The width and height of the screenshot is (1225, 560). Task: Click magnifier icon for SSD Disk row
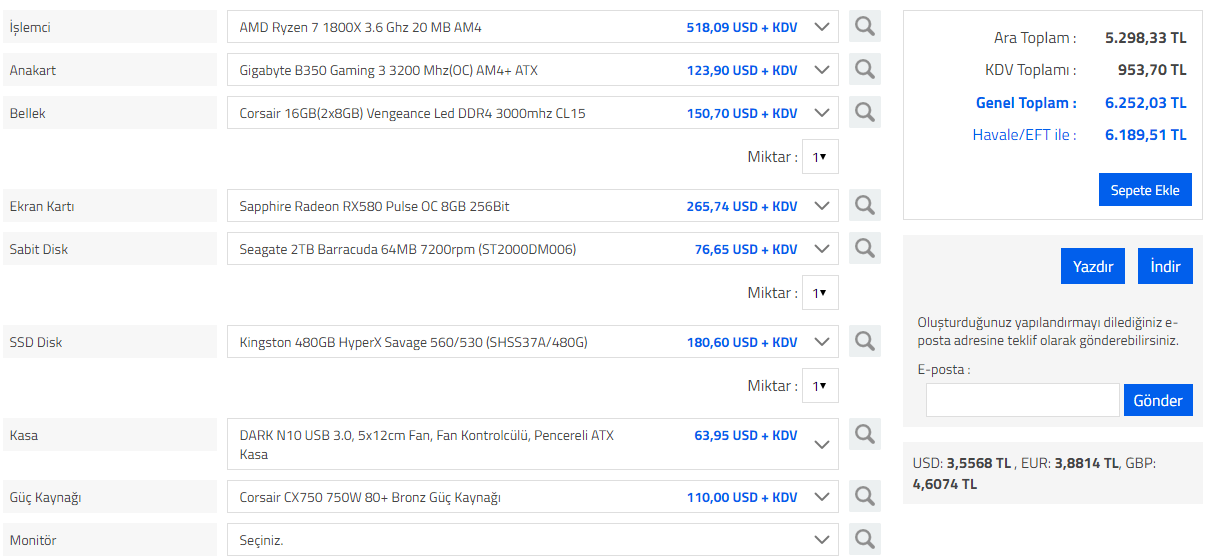865,342
